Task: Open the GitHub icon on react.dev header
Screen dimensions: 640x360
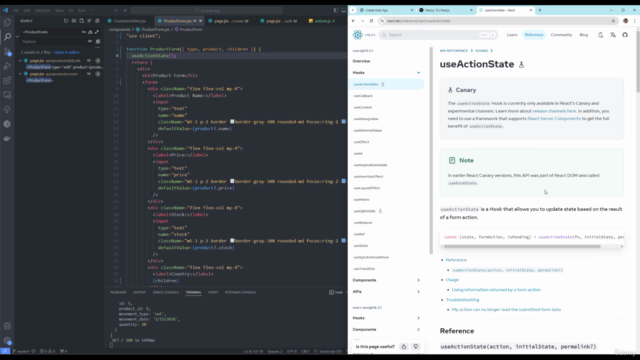Action: tap(625, 35)
